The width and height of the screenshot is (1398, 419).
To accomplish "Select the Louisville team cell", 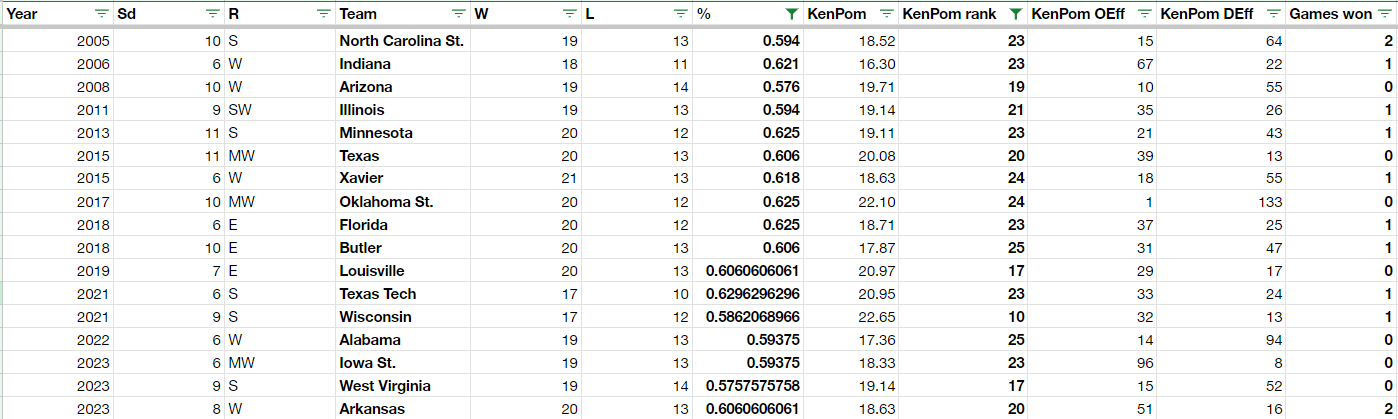I will tap(402, 271).
